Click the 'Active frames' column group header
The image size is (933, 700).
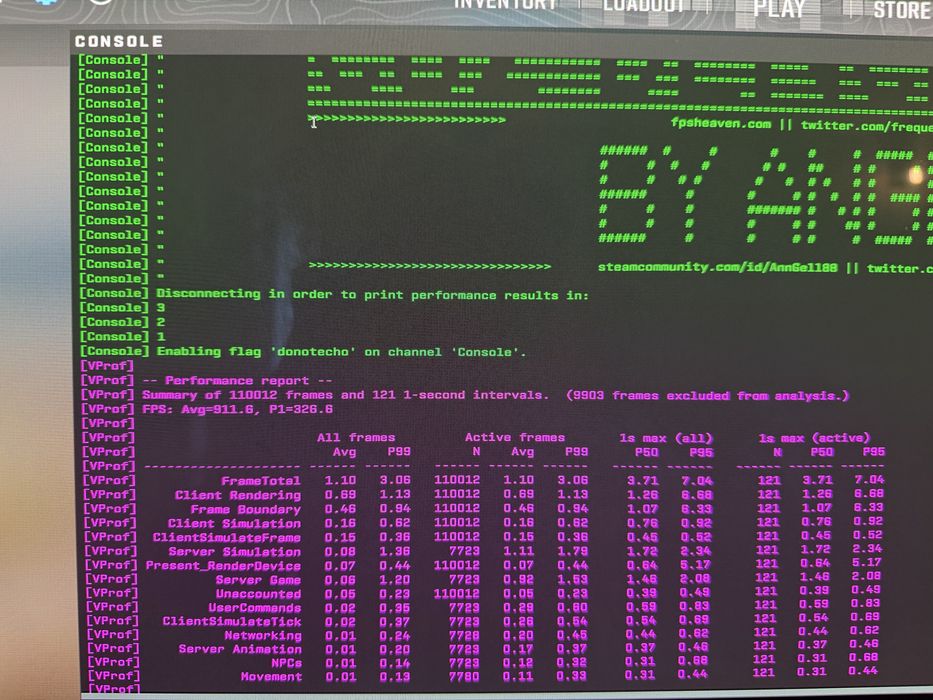(515, 438)
